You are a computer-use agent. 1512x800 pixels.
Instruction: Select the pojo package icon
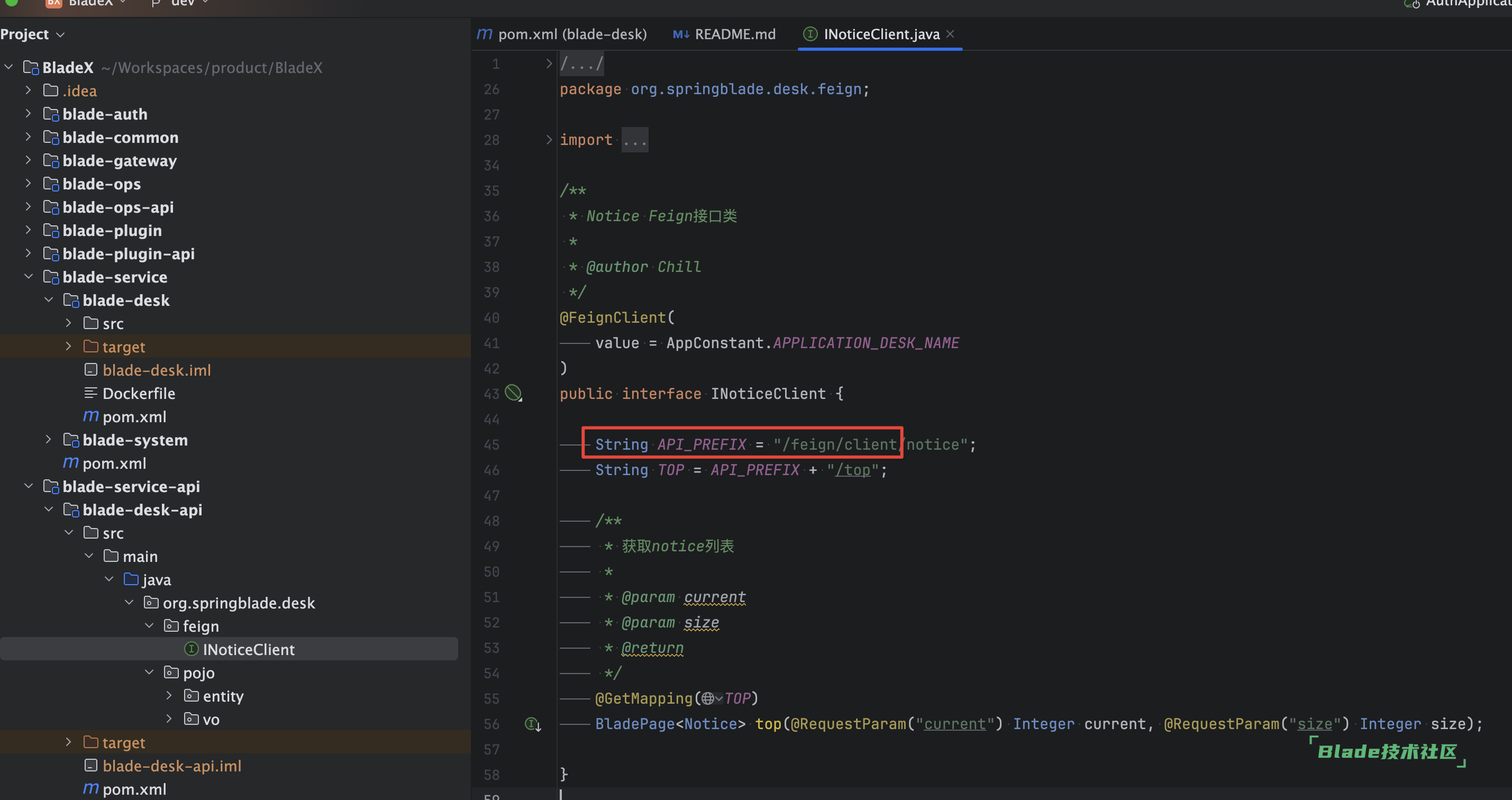click(x=171, y=672)
